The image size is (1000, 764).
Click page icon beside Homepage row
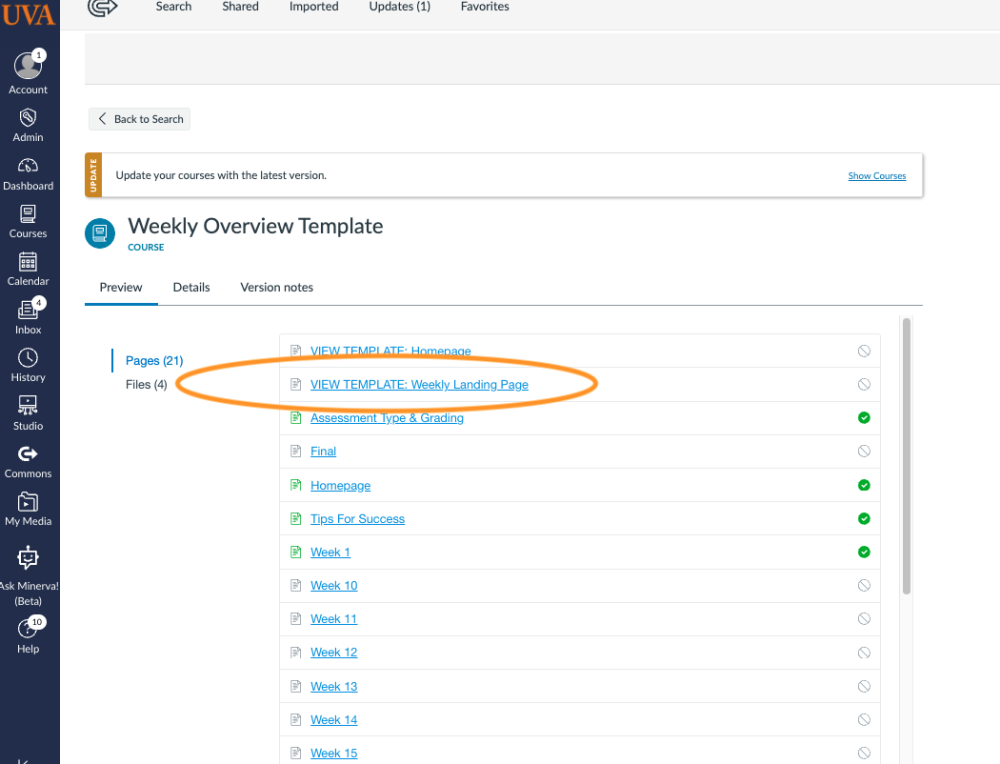coord(296,485)
